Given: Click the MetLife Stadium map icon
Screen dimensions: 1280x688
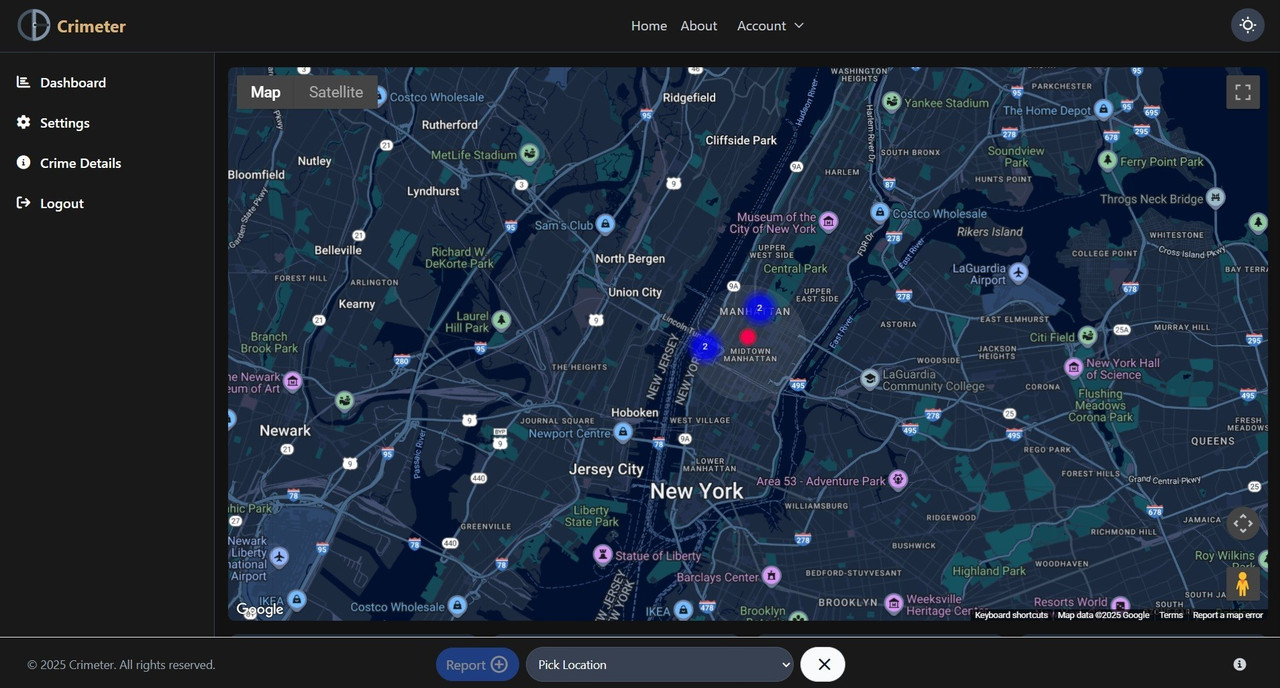Looking at the screenshot, I should coord(530,154).
